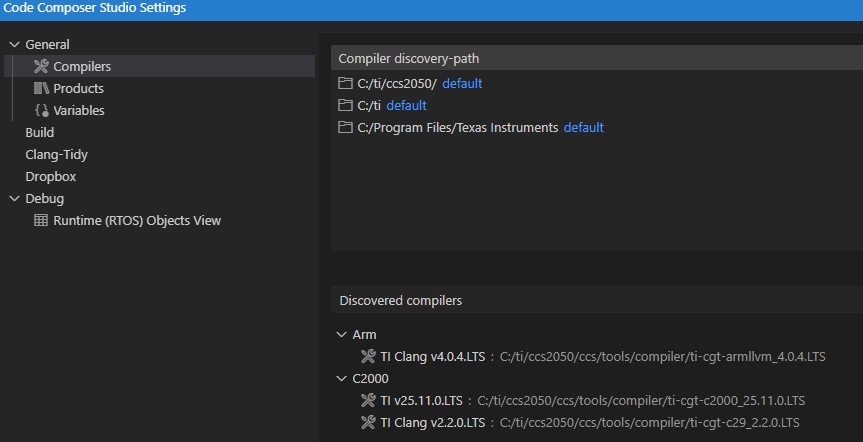The image size is (863, 442).
Task: Click the ti-cgt-c2000_25.11.0.LTS path text
Action: 641,401
